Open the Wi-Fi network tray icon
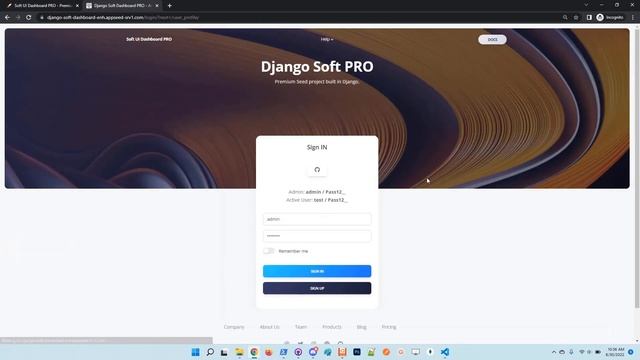 pyautogui.click(x=582, y=352)
